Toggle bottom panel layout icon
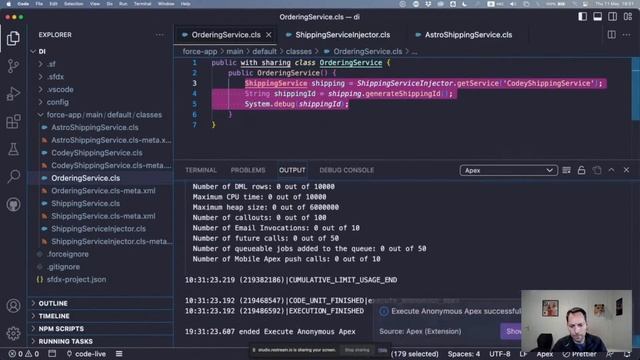The width and height of the screenshot is (640, 360). point(598,17)
